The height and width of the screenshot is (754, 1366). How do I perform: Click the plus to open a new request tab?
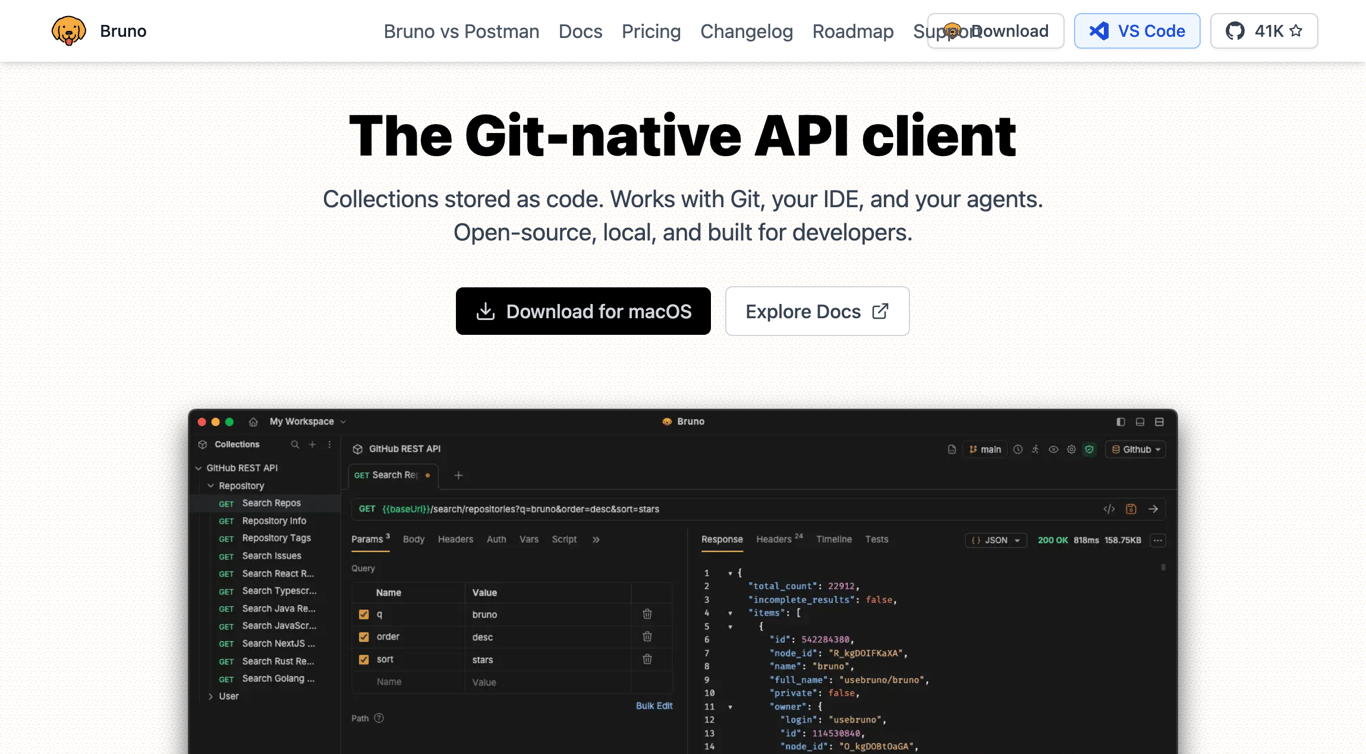(x=458, y=476)
